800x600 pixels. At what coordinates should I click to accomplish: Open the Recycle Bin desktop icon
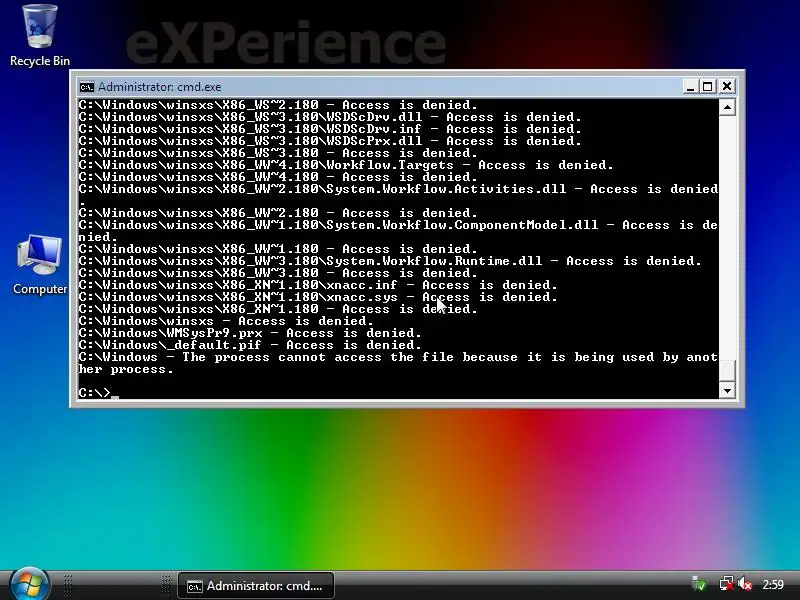point(40,36)
